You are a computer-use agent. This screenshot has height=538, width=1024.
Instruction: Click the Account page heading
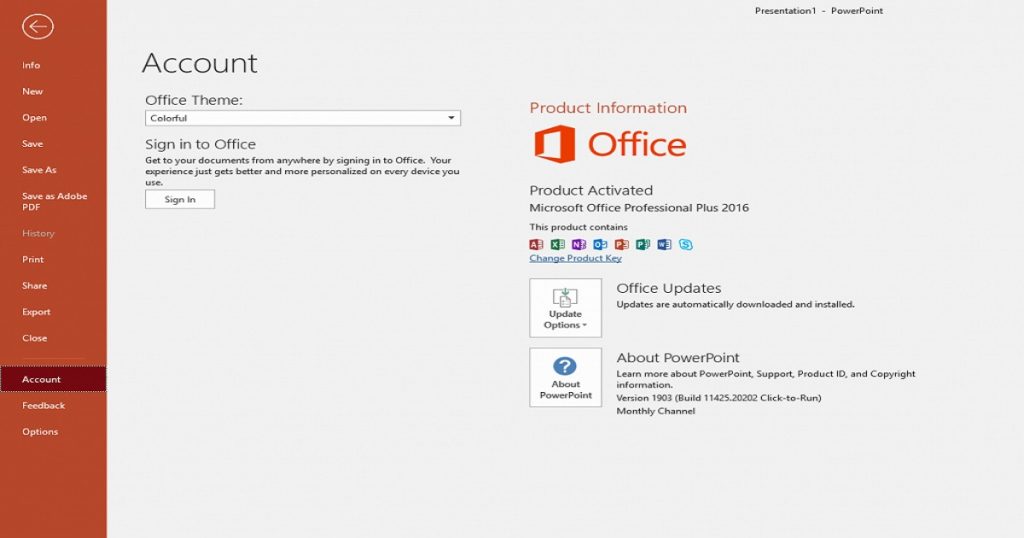point(200,63)
